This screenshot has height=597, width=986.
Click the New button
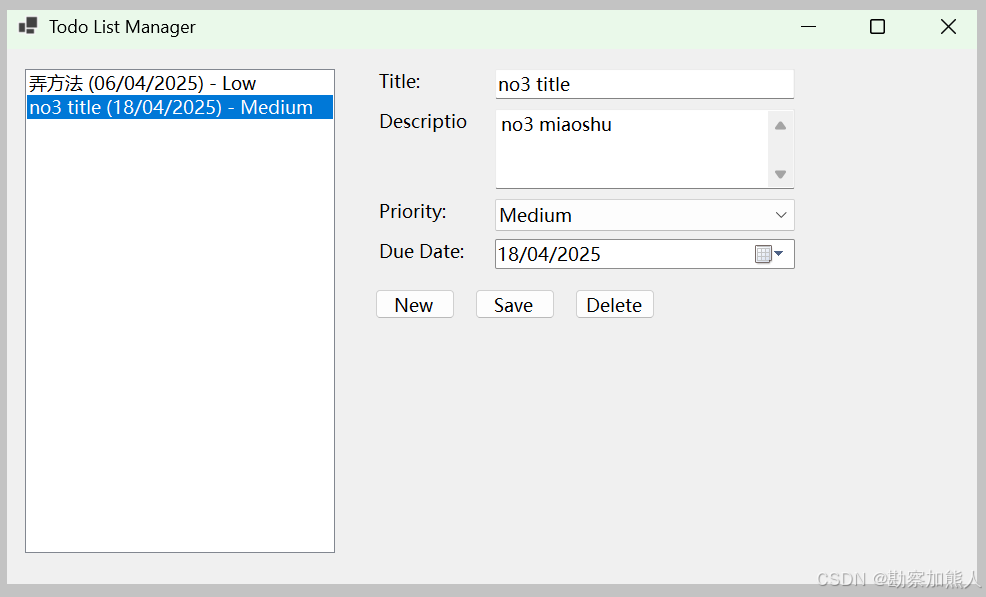414,304
